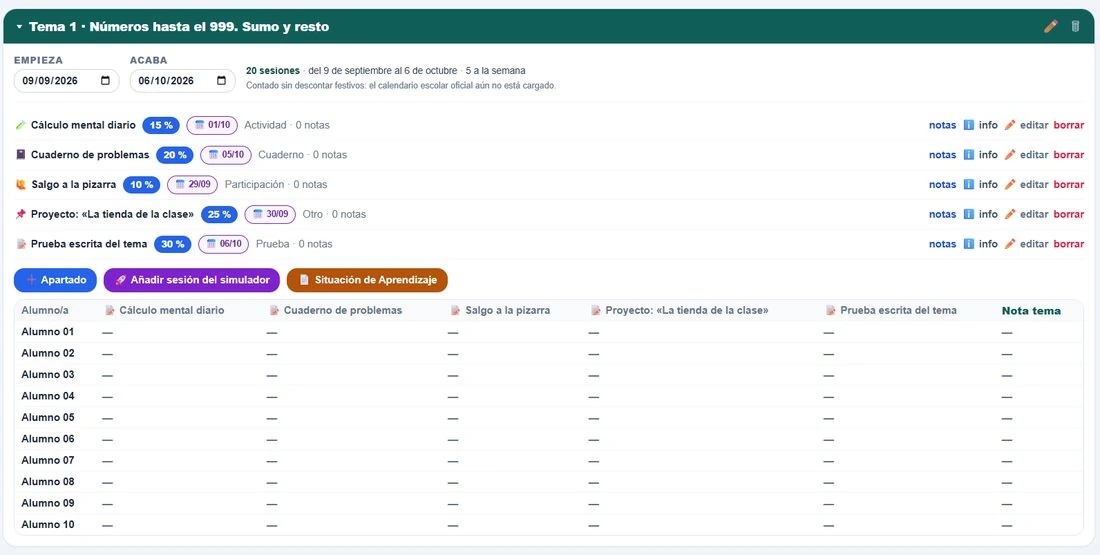Click Cuaderno de problemas table column header

click(x=336, y=310)
